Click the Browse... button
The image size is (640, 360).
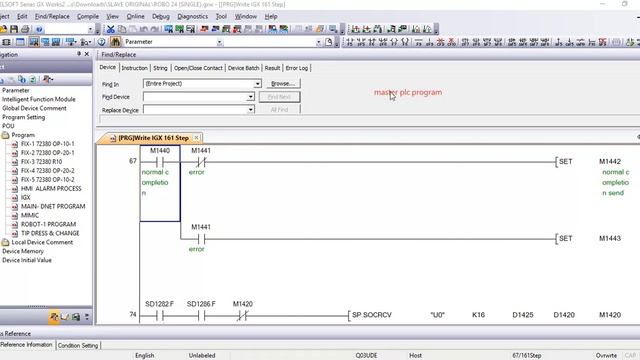282,83
